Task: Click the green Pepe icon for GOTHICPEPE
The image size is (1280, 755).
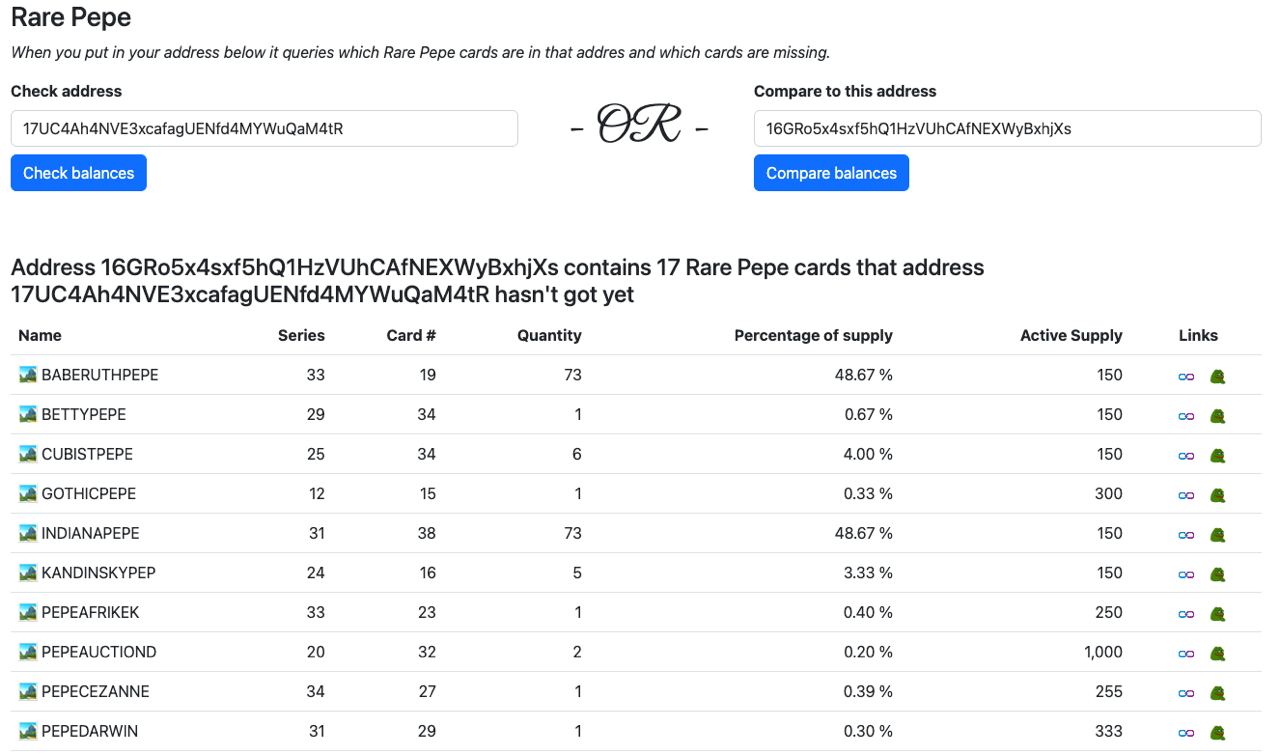Action: [x=1217, y=495]
